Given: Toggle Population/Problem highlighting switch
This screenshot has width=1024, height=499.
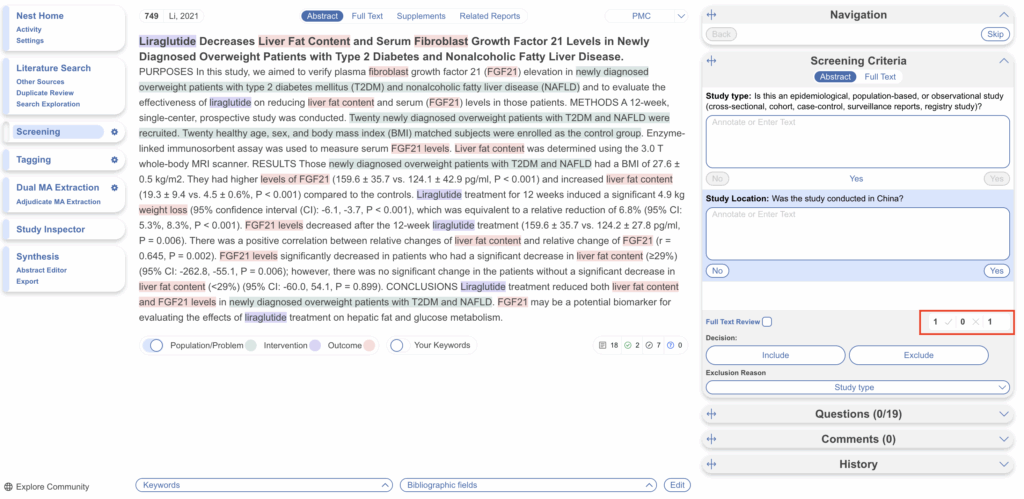Looking at the screenshot, I should (x=153, y=345).
